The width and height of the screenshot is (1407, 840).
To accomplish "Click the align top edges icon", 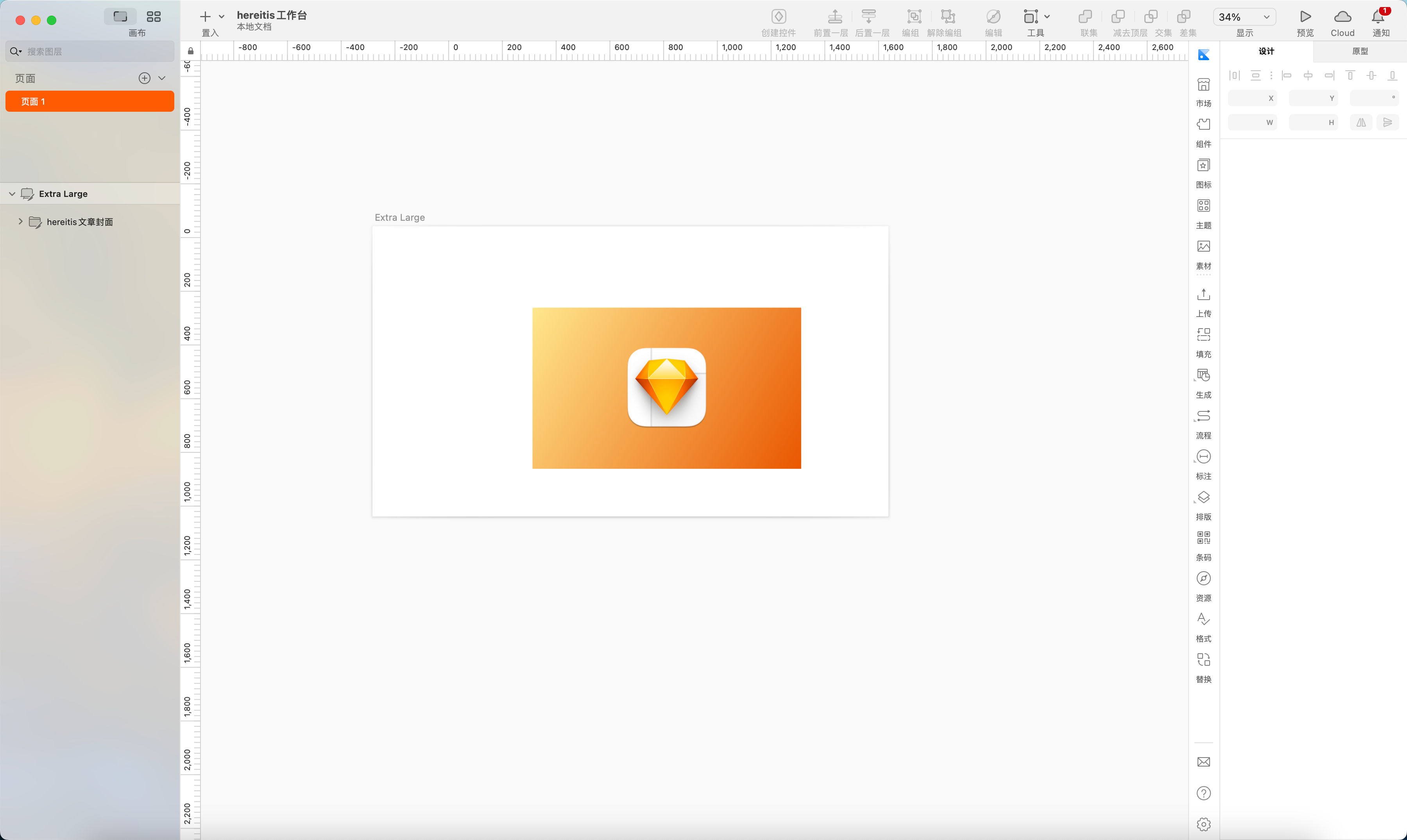I will pyautogui.click(x=1350, y=75).
